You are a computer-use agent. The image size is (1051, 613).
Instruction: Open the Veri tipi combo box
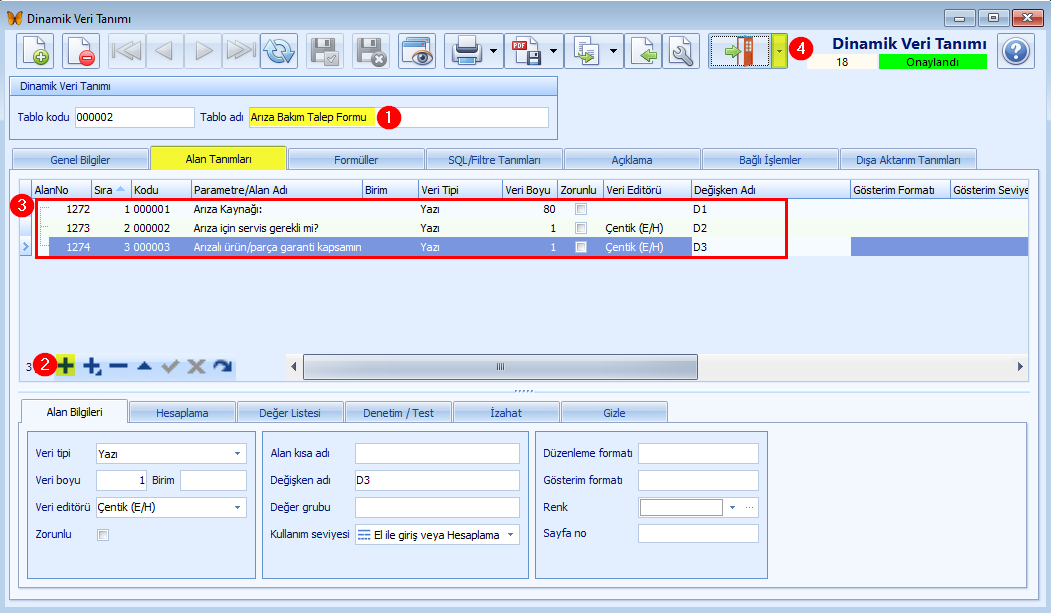(x=171, y=454)
